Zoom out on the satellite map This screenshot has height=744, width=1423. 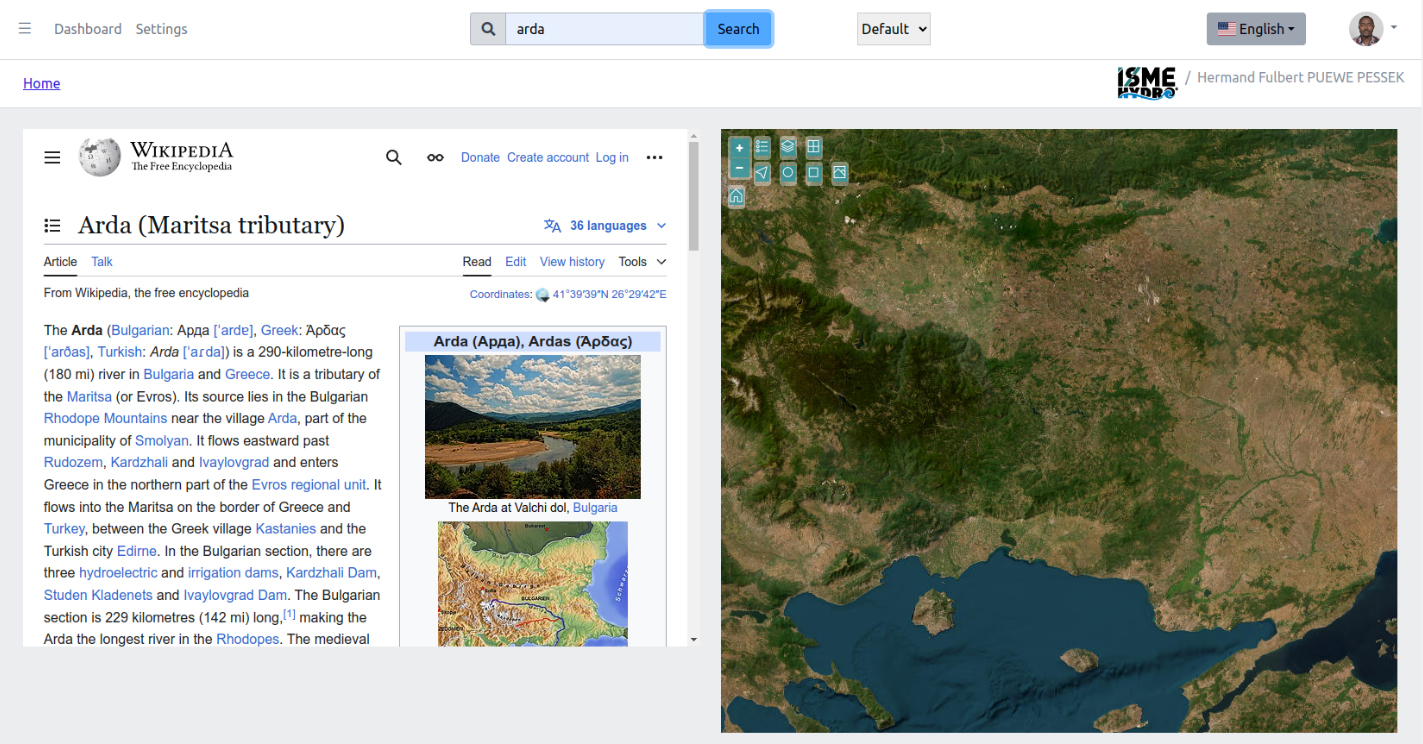[x=739, y=168]
